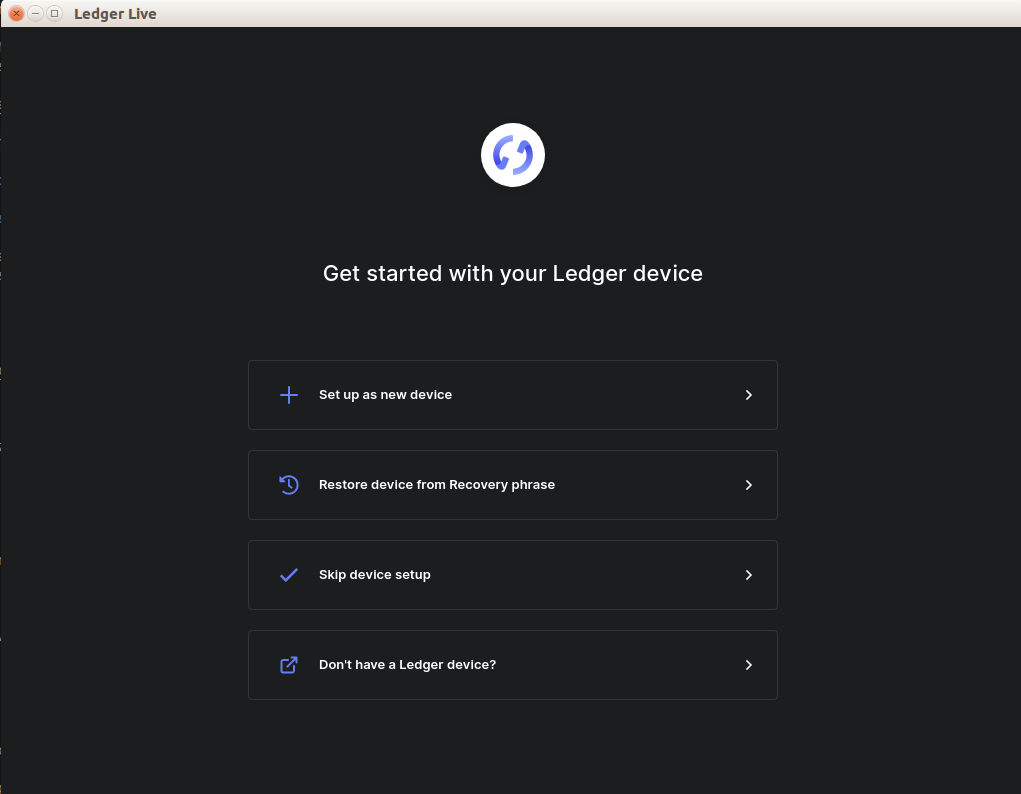This screenshot has width=1021, height=794.
Task: Minimize the Ledger Live window
Action: 36,14
